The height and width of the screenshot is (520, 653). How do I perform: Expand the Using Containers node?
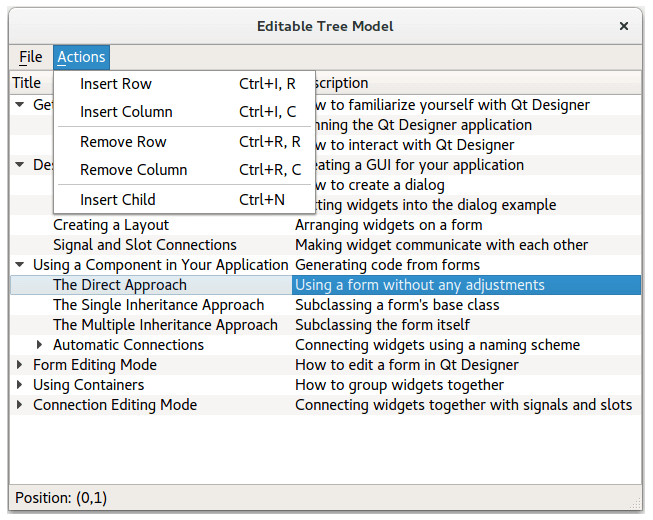pos(20,385)
